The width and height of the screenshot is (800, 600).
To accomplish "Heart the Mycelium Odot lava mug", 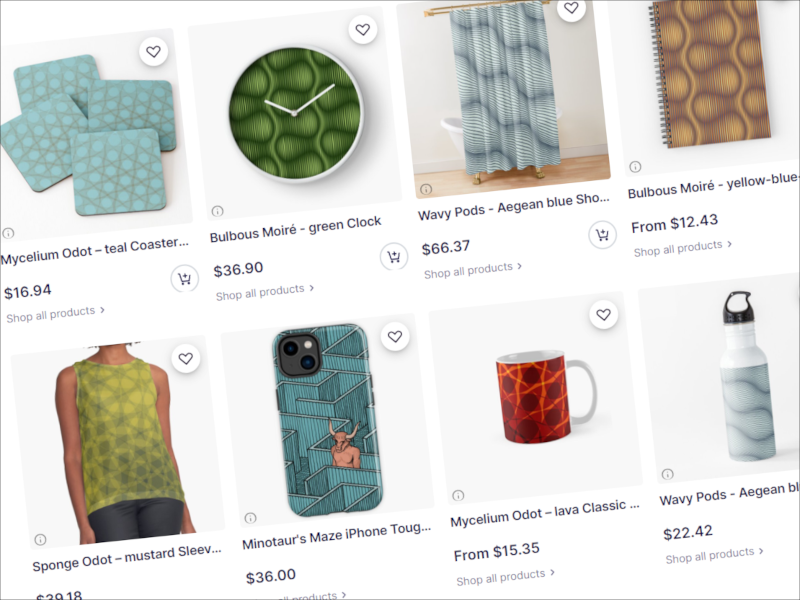I will click(602, 315).
